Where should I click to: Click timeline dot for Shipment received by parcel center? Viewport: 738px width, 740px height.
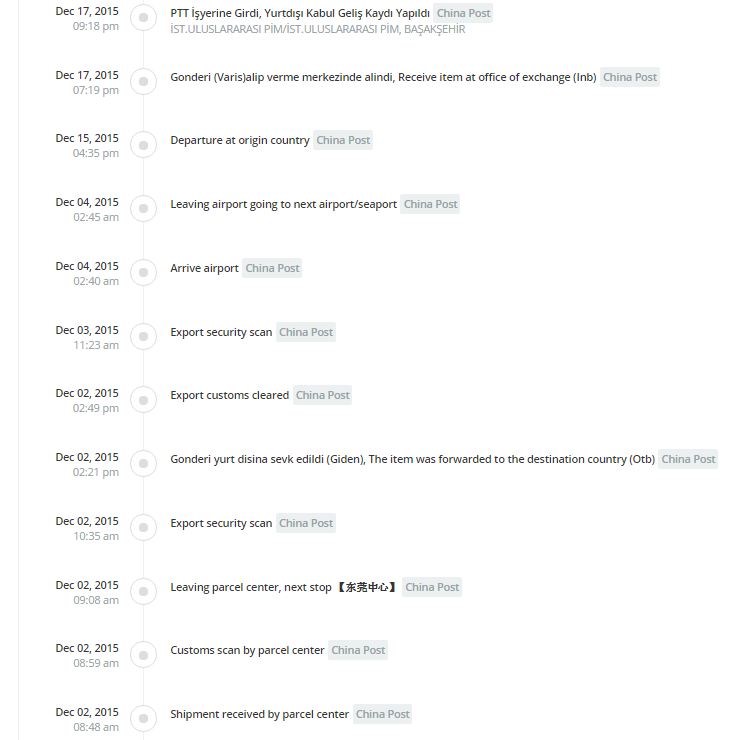(x=143, y=719)
